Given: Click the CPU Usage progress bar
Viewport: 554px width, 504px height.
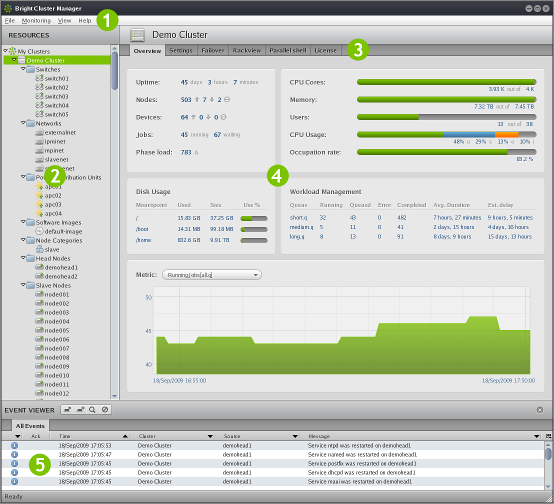Looking at the screenshot, I should 447,134.
